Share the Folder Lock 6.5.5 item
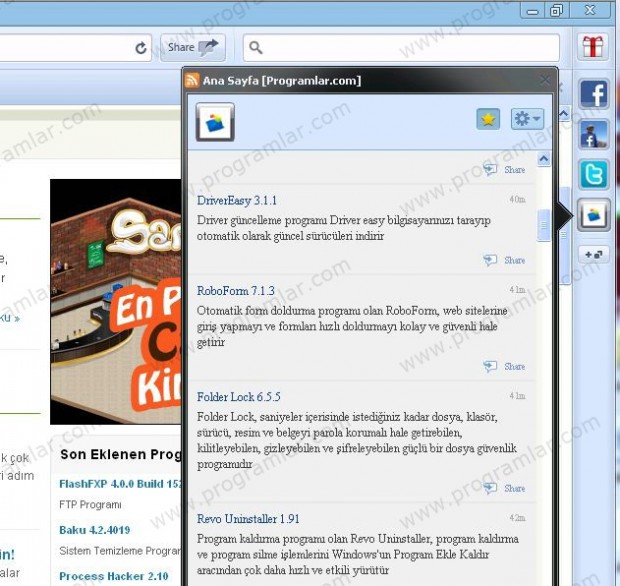Viewport: 620px width, 586px height. tap(505, 488)
